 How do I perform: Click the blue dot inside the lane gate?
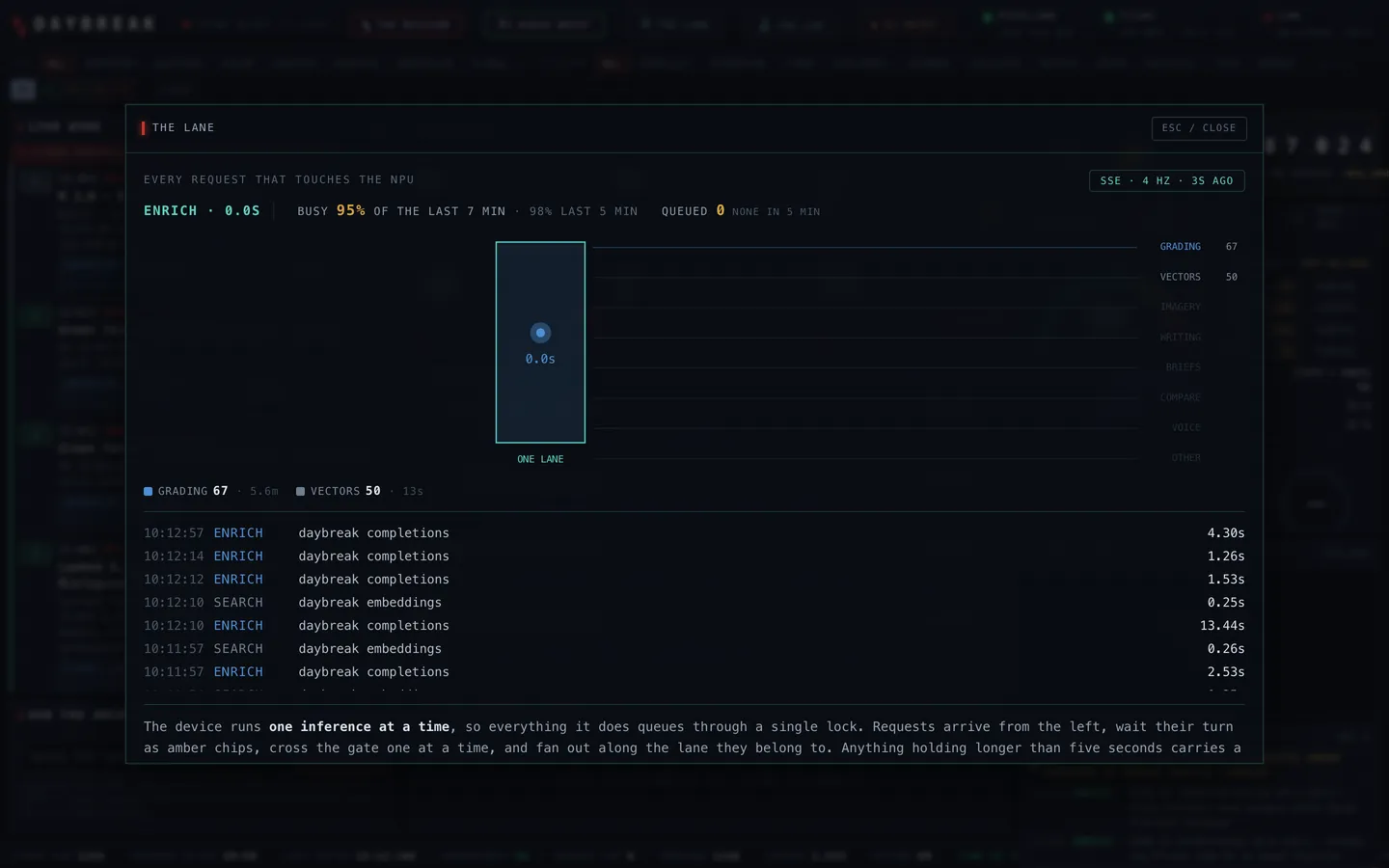(x=540, y=333)
